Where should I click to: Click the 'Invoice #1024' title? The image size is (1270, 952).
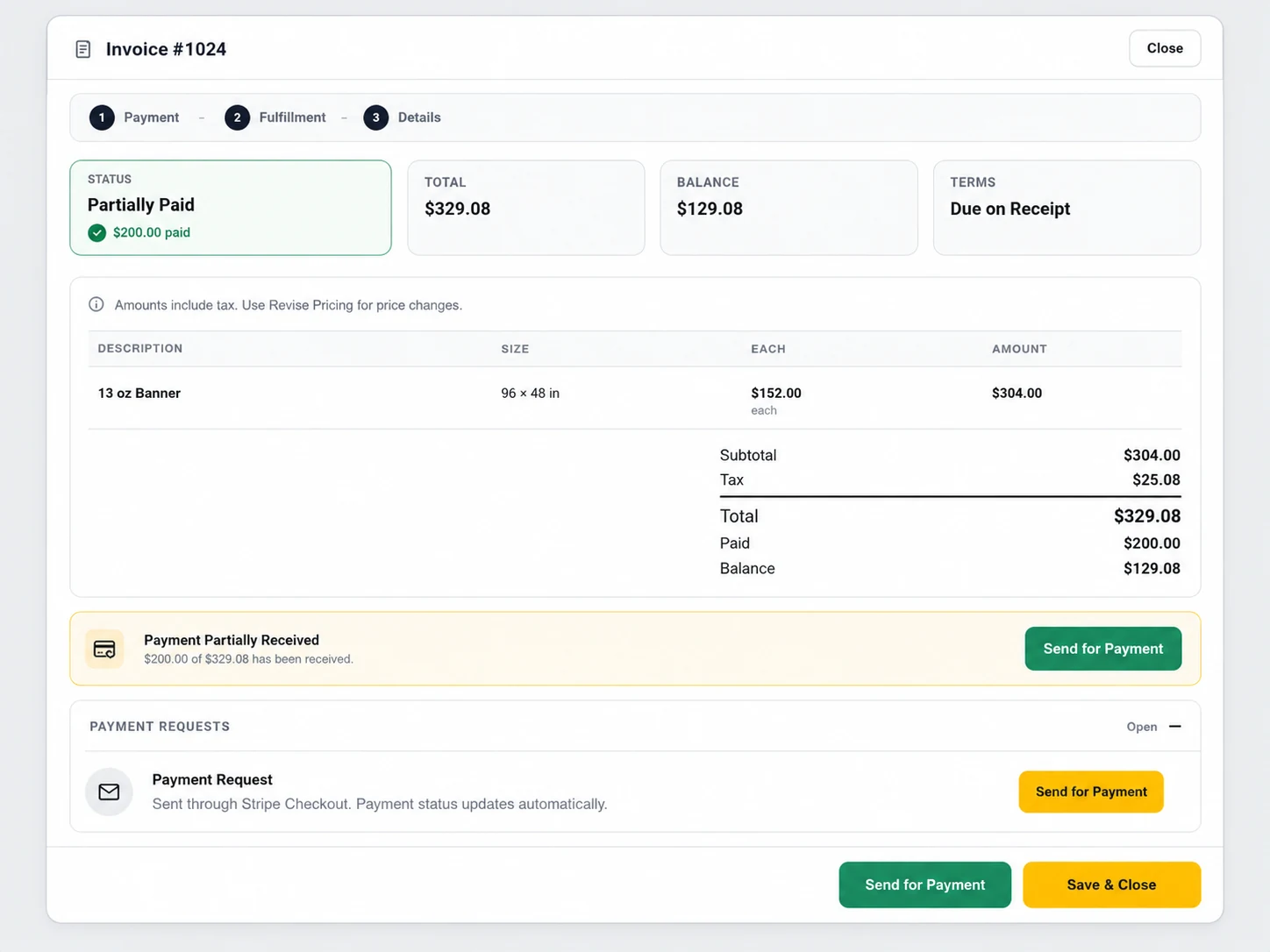(166, 49)
